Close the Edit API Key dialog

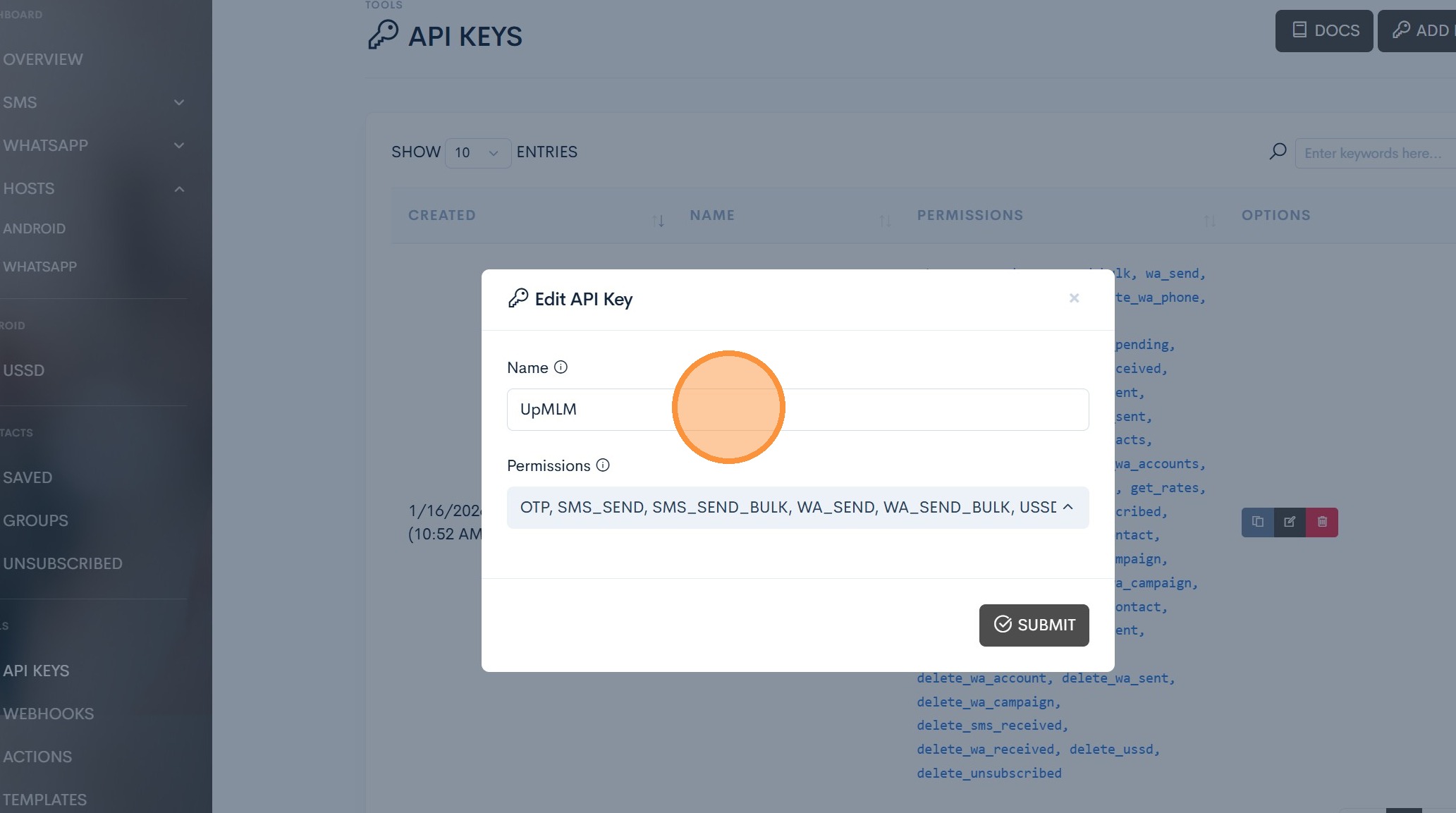pyautogui.click(x=1074, y=298)
